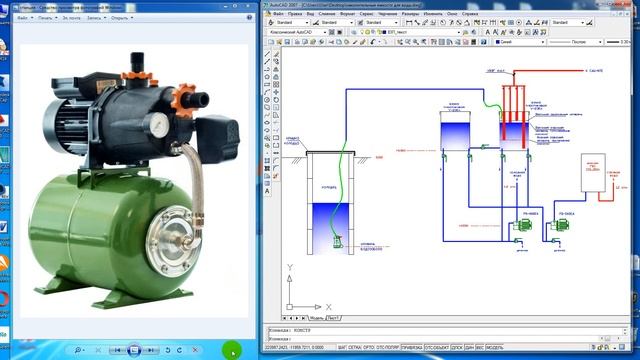The image size is (640, 360).
Task: Select the Arc draw tool
Action: coord(267,92)
